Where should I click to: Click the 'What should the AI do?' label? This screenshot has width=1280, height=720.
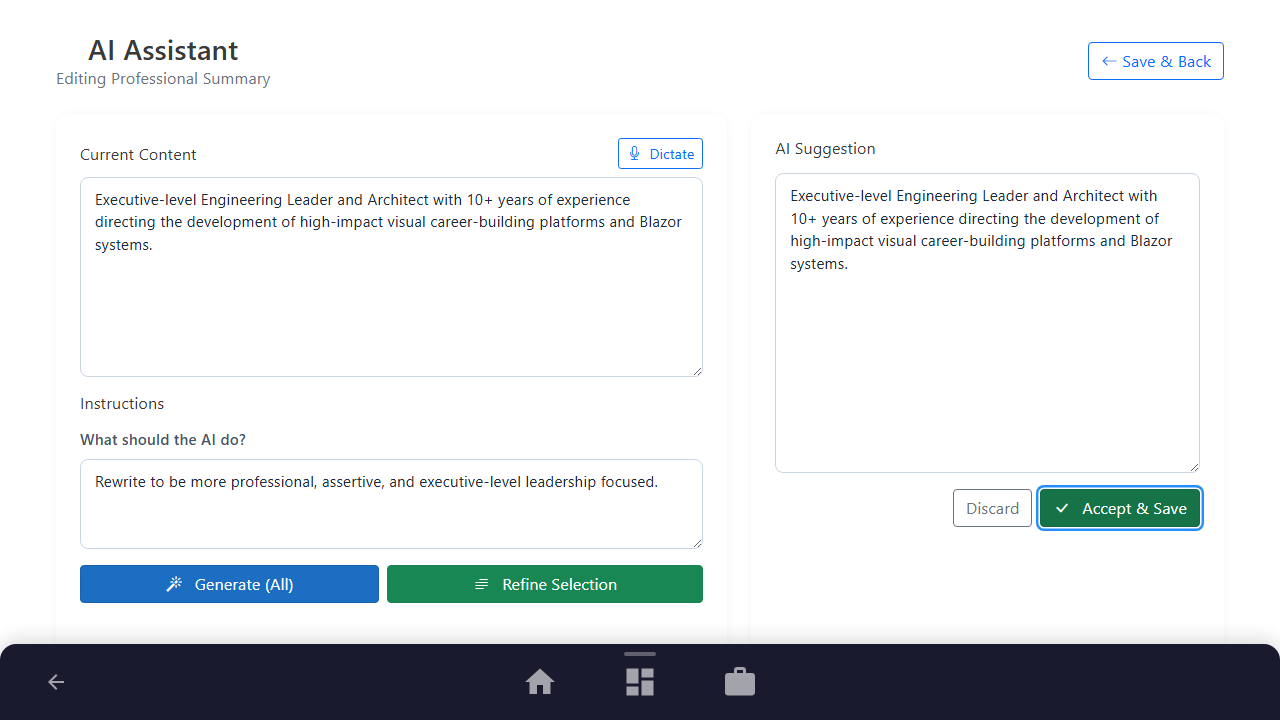click(x=163, y=440)
